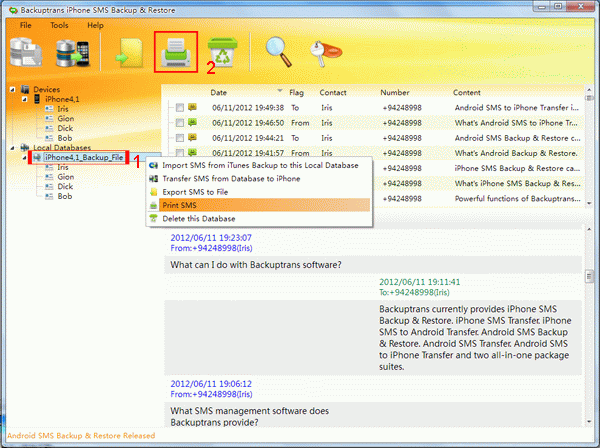Select the checkbox for the 19:44:21 message
The image size is (600, 448).
pyautogui.click(x=180, y=137)
